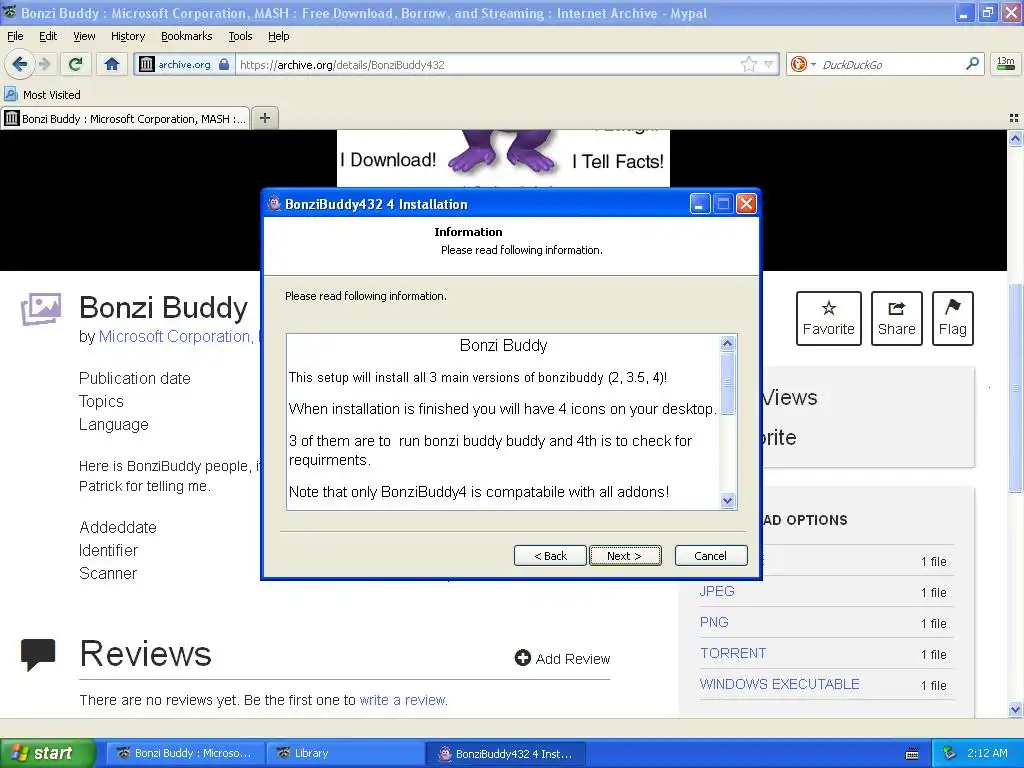Click the archive.org site identity icon

point(147,64)
